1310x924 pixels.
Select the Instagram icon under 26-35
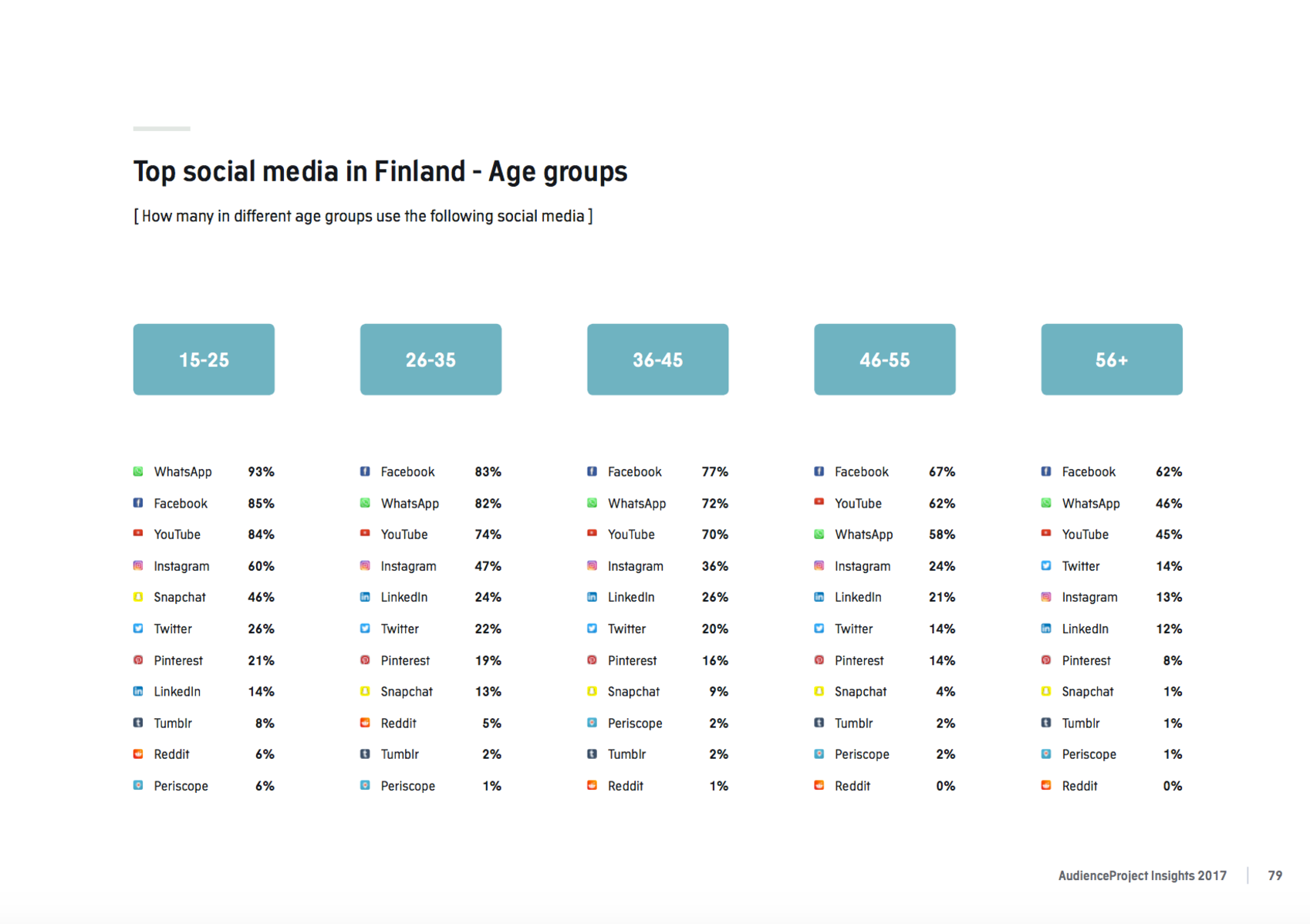[365, 565]
